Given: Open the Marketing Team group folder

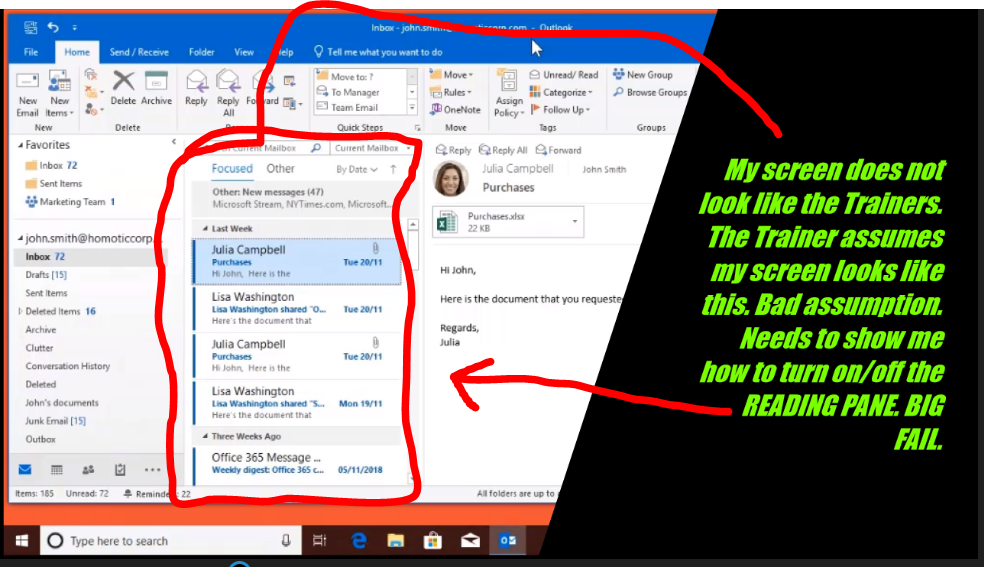Looking at the screenshot, I should pyautogui.click(x=70, y=202).
